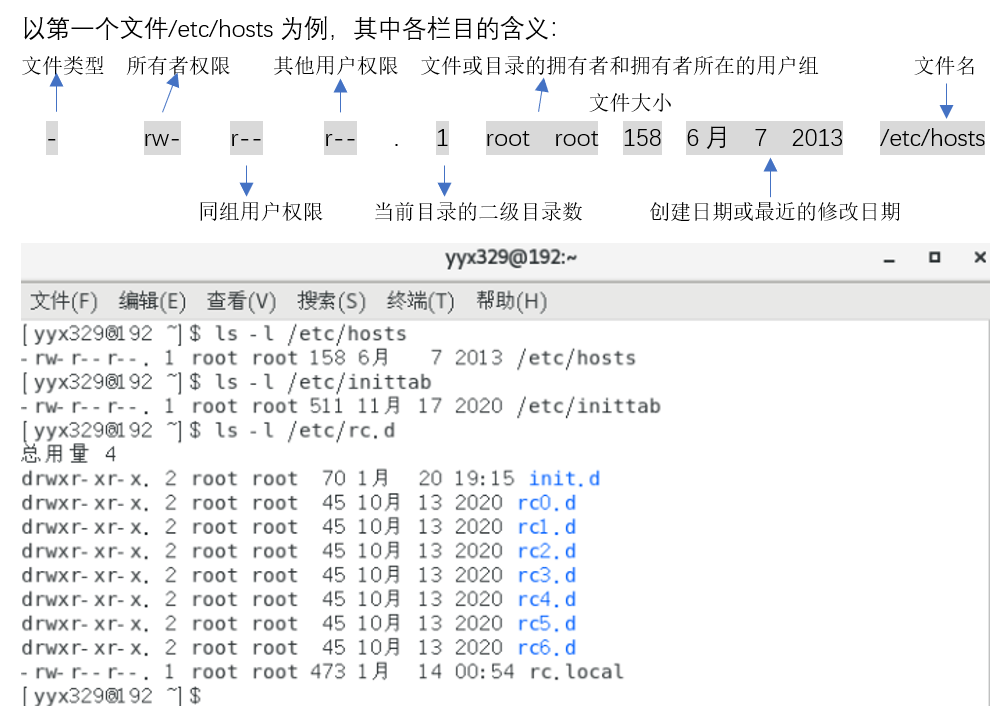Click the 创建日期或最近的修改日期 label
The width and height of the screenshot is (996, 706).
[775, 212]
